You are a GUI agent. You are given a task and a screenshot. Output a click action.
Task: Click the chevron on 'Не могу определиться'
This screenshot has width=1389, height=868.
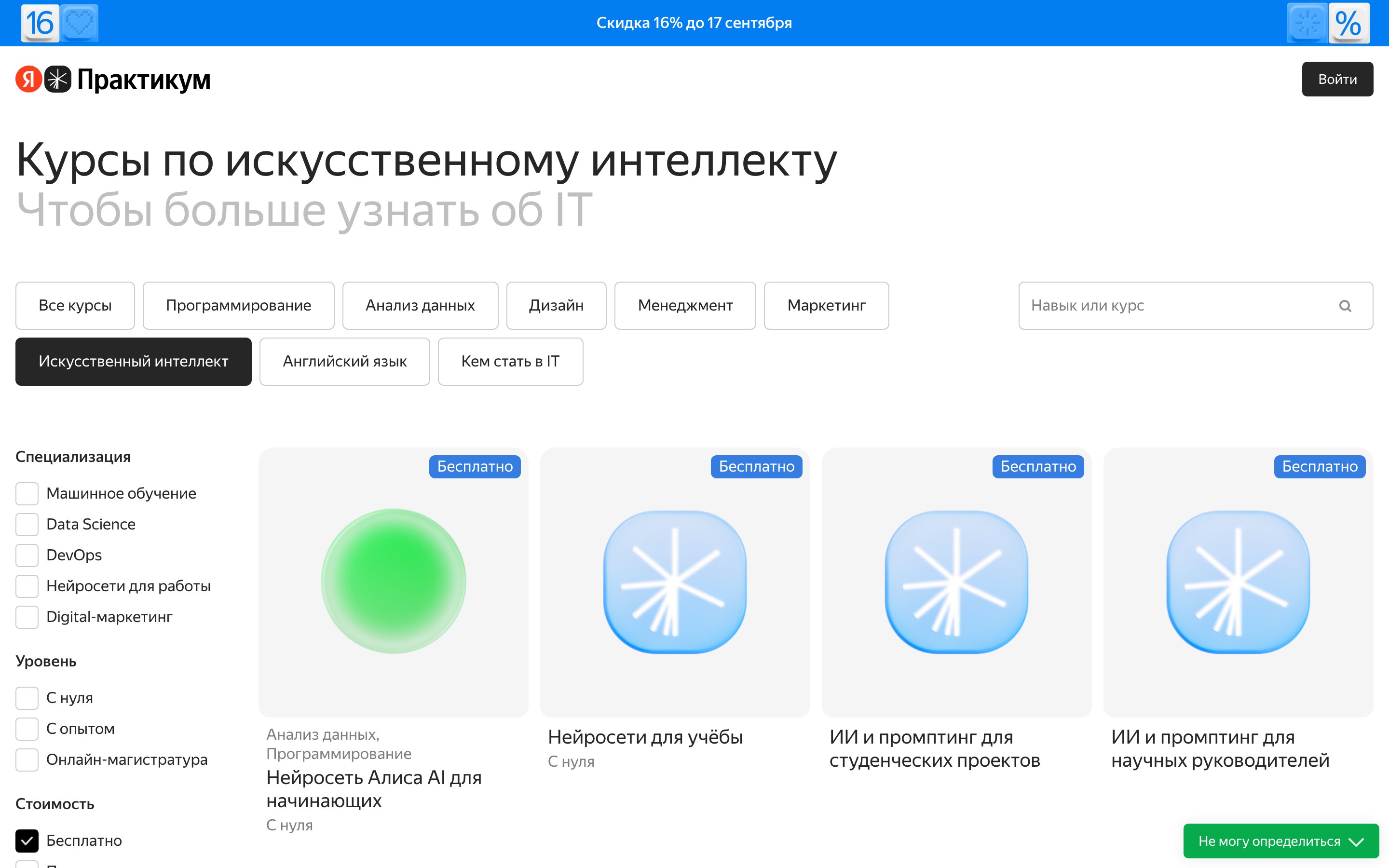(x=1356, y=841)
